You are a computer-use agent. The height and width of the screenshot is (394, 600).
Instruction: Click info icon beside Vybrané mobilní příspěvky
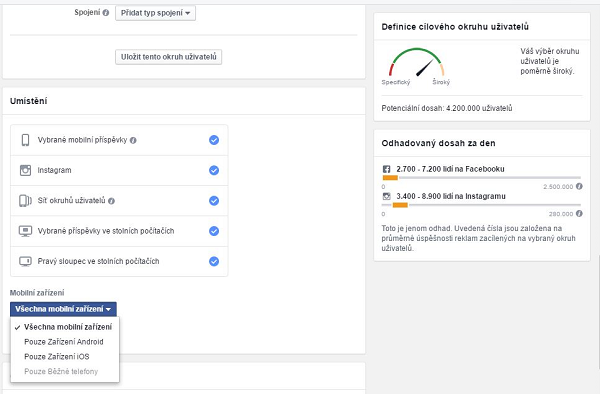[133, 140]
